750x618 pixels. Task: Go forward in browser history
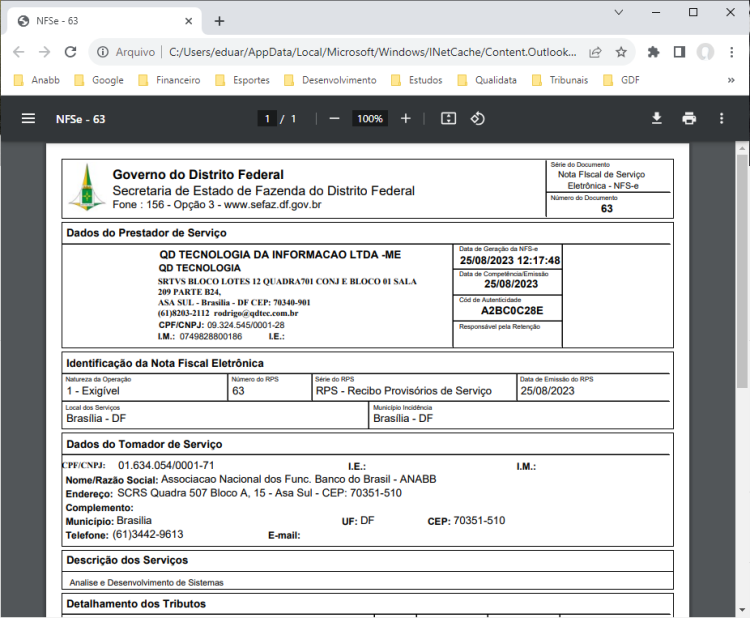coord(44,52)
